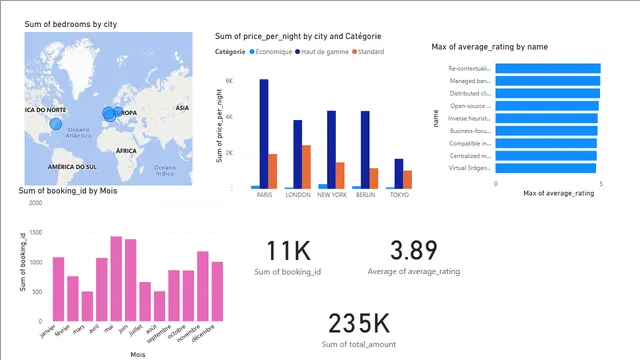This screenshot has width=640, height=360.
Task: Click the 'ÁSIA' map label
Action: [182, 108]
